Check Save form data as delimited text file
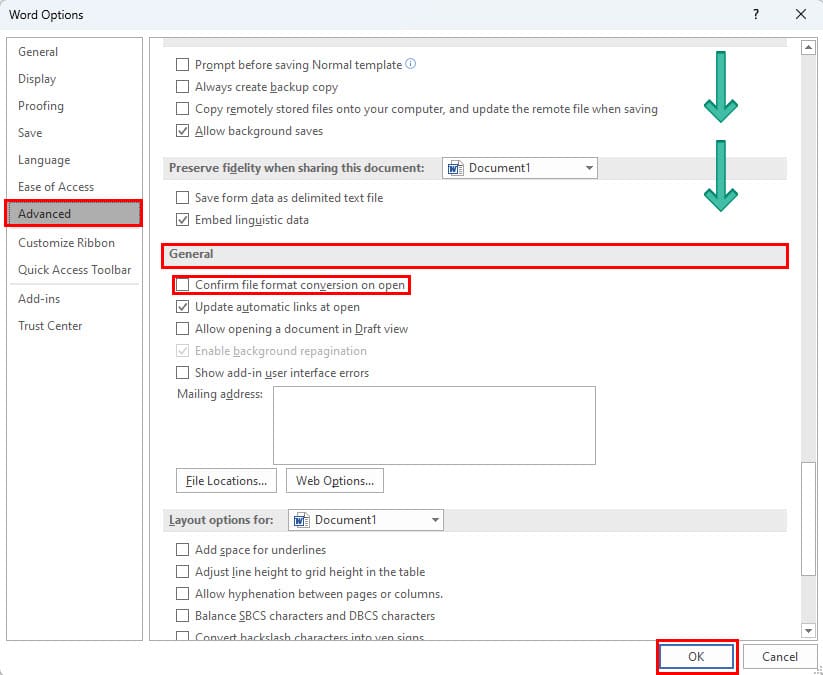Viewport: 823px width, 675px height. (182, 198)
